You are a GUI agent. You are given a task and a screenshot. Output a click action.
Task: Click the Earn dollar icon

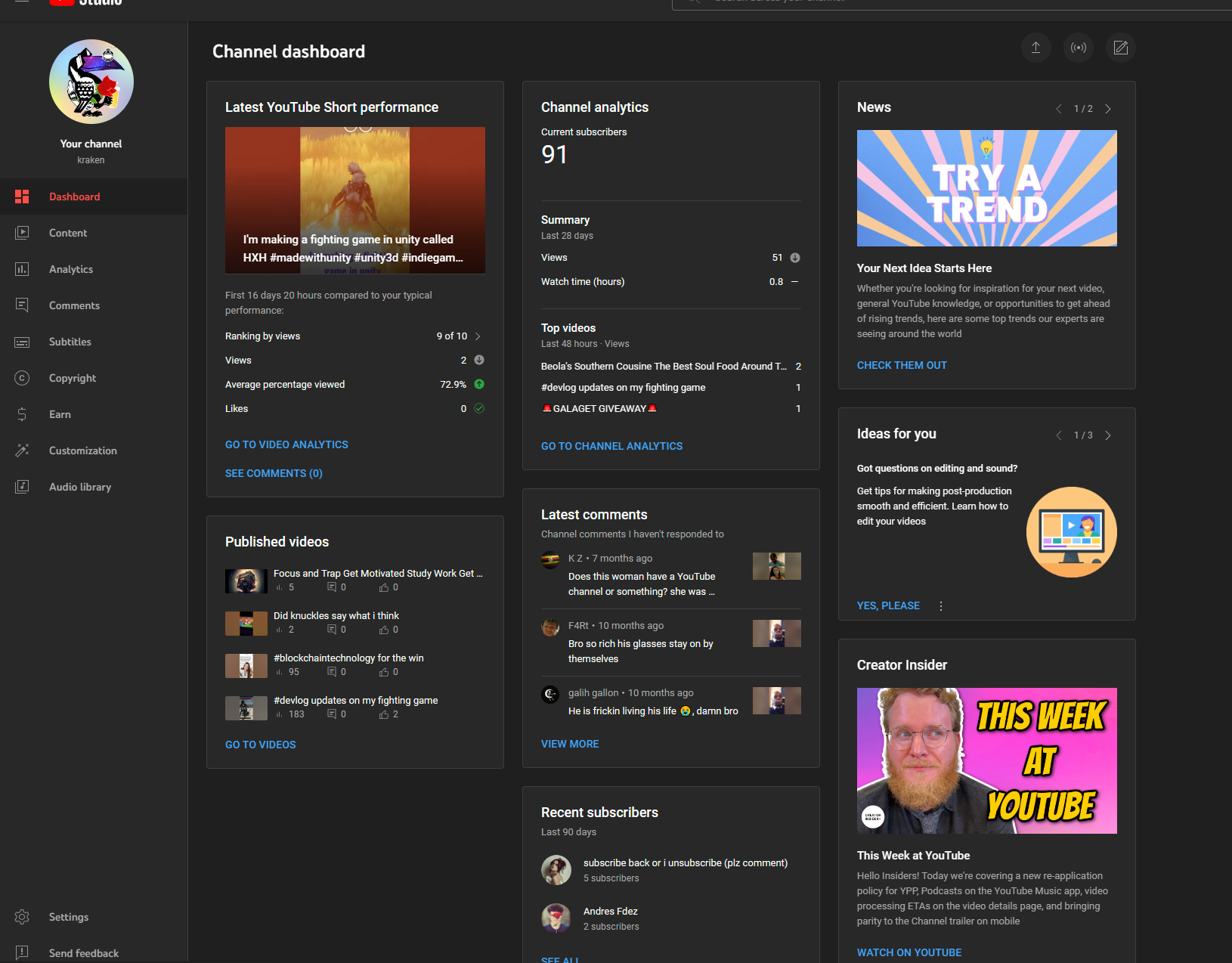[22, 414]
